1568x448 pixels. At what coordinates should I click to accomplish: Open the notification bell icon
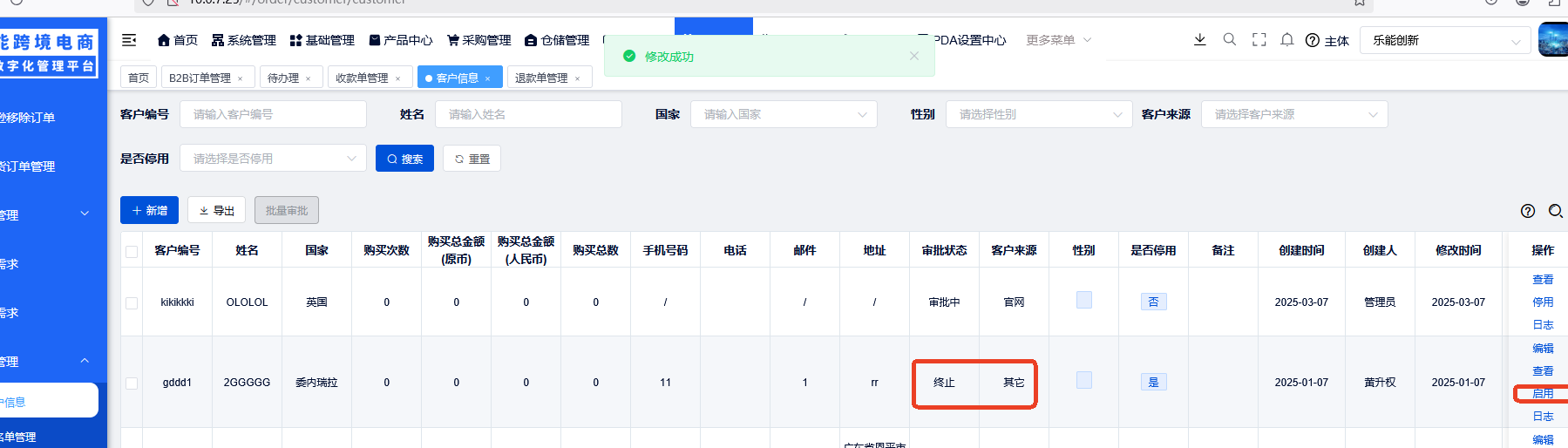1286,39
